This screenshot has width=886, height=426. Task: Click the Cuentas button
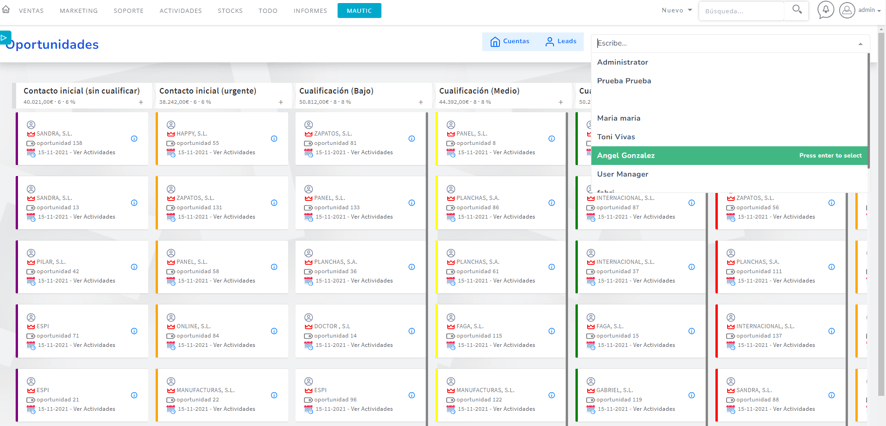[x=510, y=42]
